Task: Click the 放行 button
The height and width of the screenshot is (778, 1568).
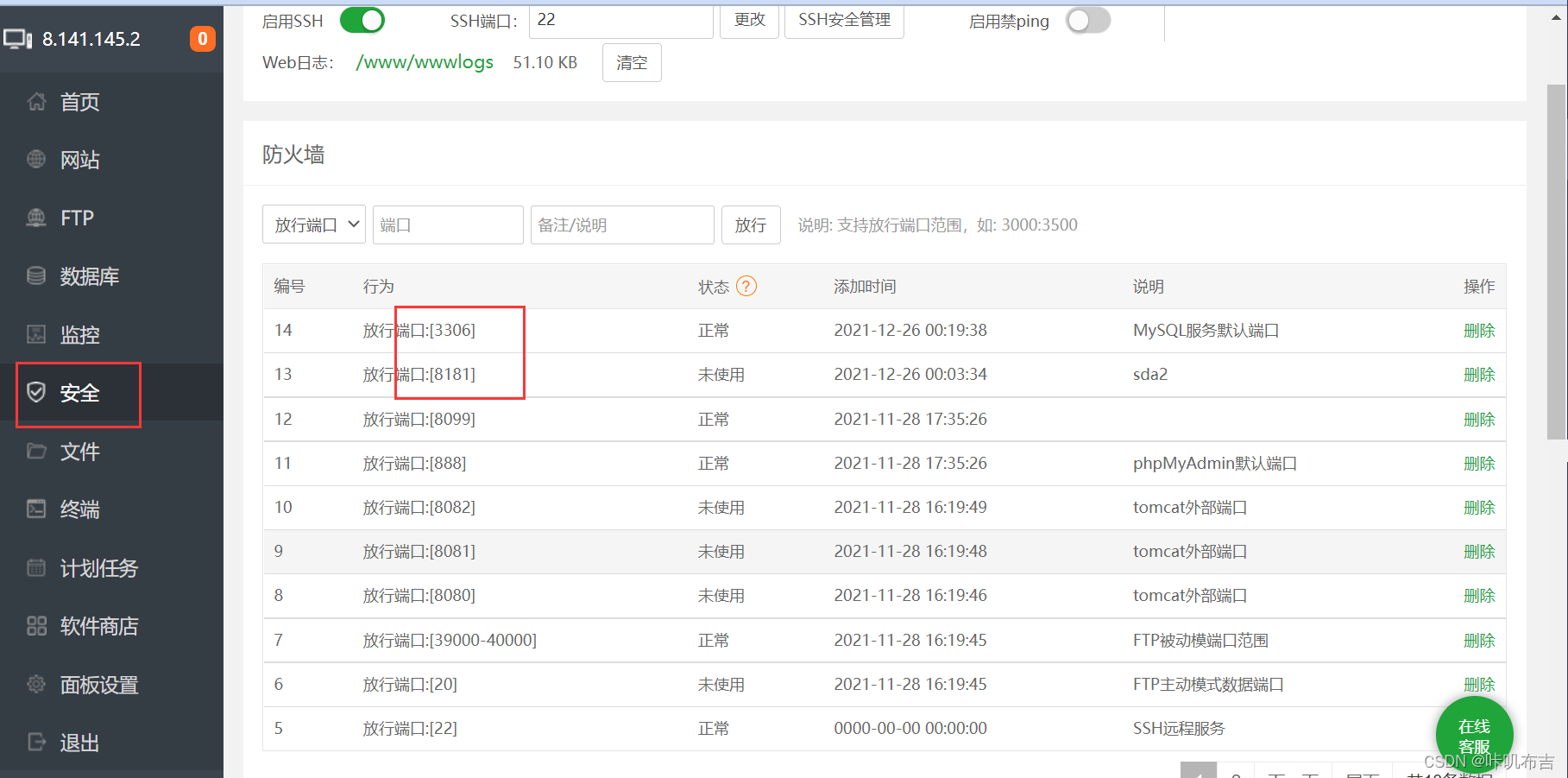Action: coord(751,225)
